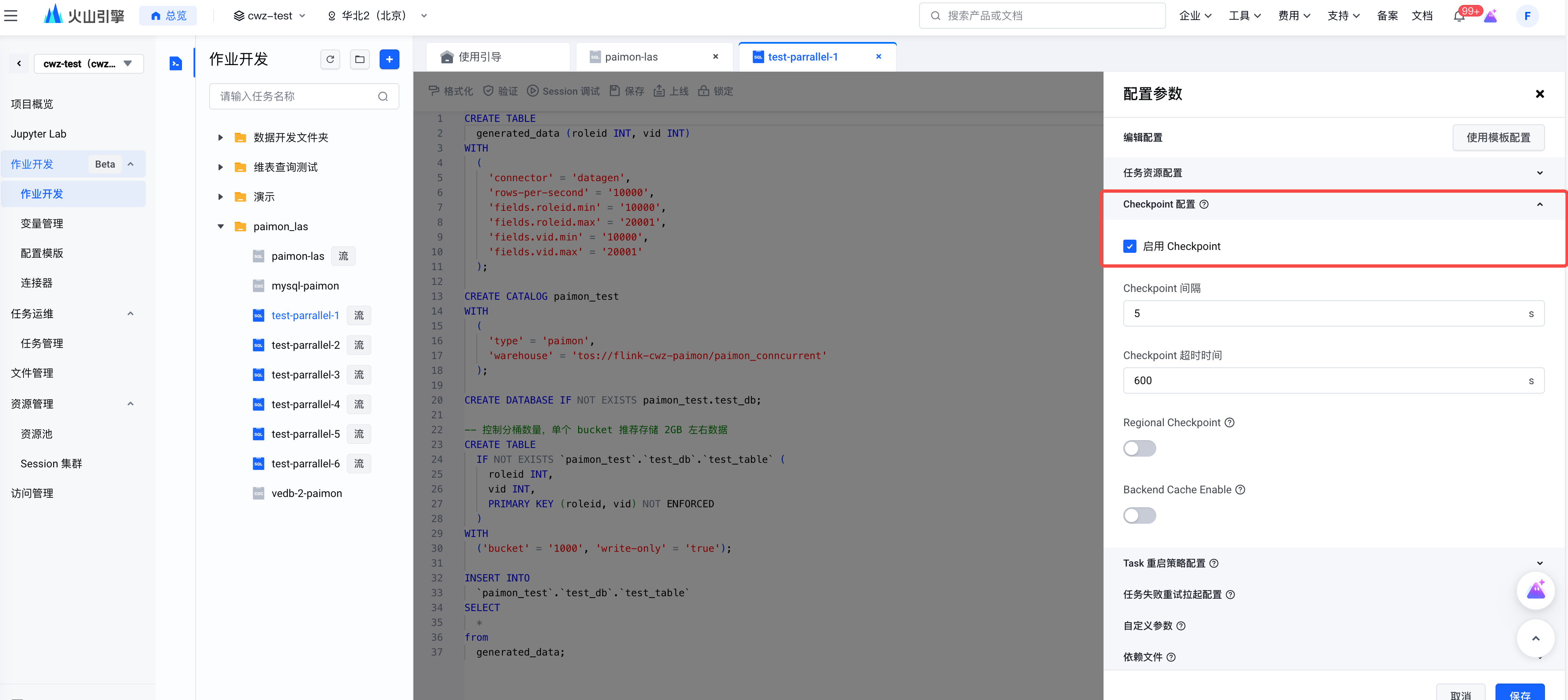Viewport: 1568px width, 700px height.
Task: Click the 总览 overview button
Action: pyautogui.click(x=168, y=16)
